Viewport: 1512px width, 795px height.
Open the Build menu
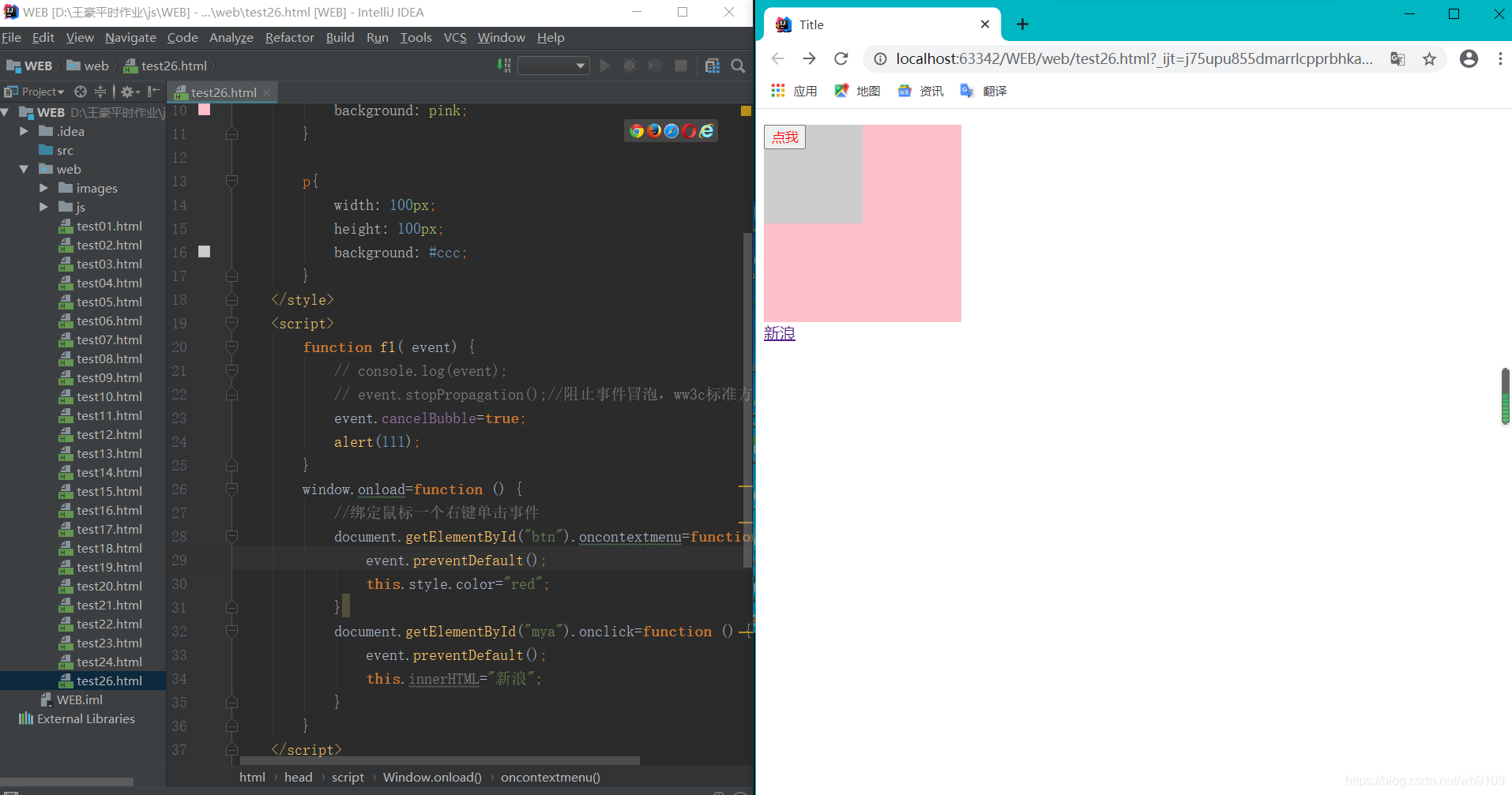point(340,37)
